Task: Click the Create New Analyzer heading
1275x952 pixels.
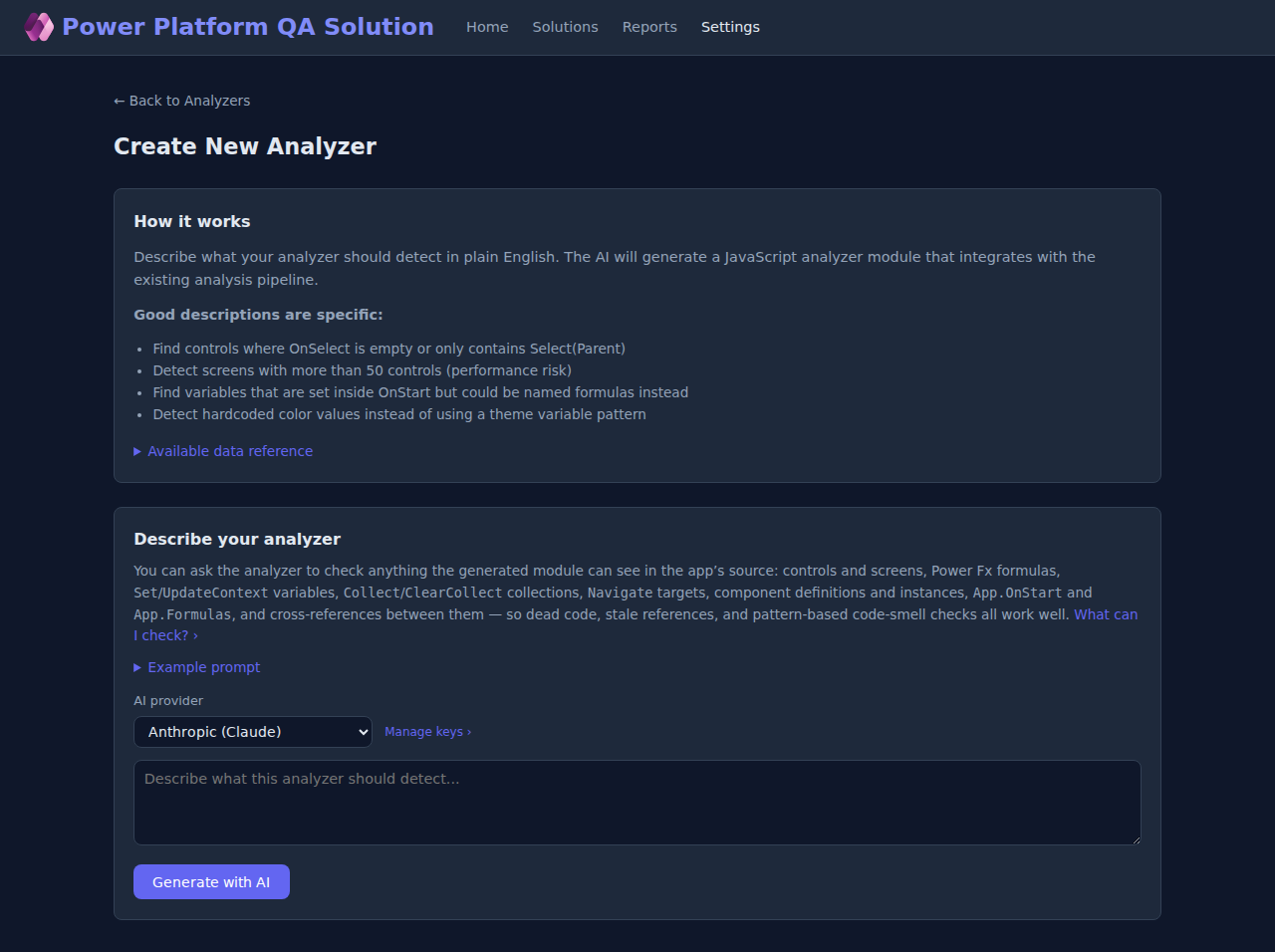Action: pyautogui.click(x=245, y=145)
